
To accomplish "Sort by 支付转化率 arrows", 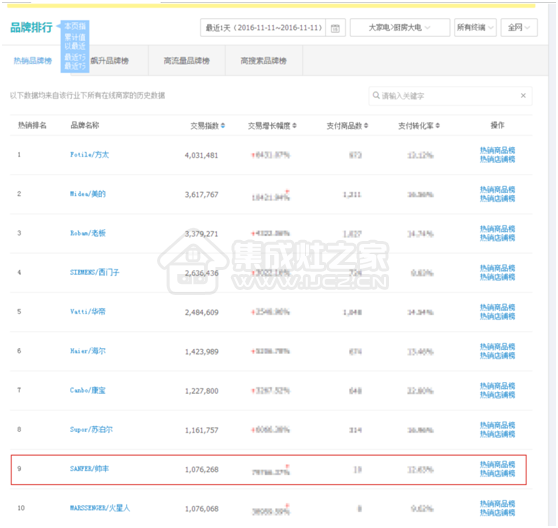I will point(438,126).
